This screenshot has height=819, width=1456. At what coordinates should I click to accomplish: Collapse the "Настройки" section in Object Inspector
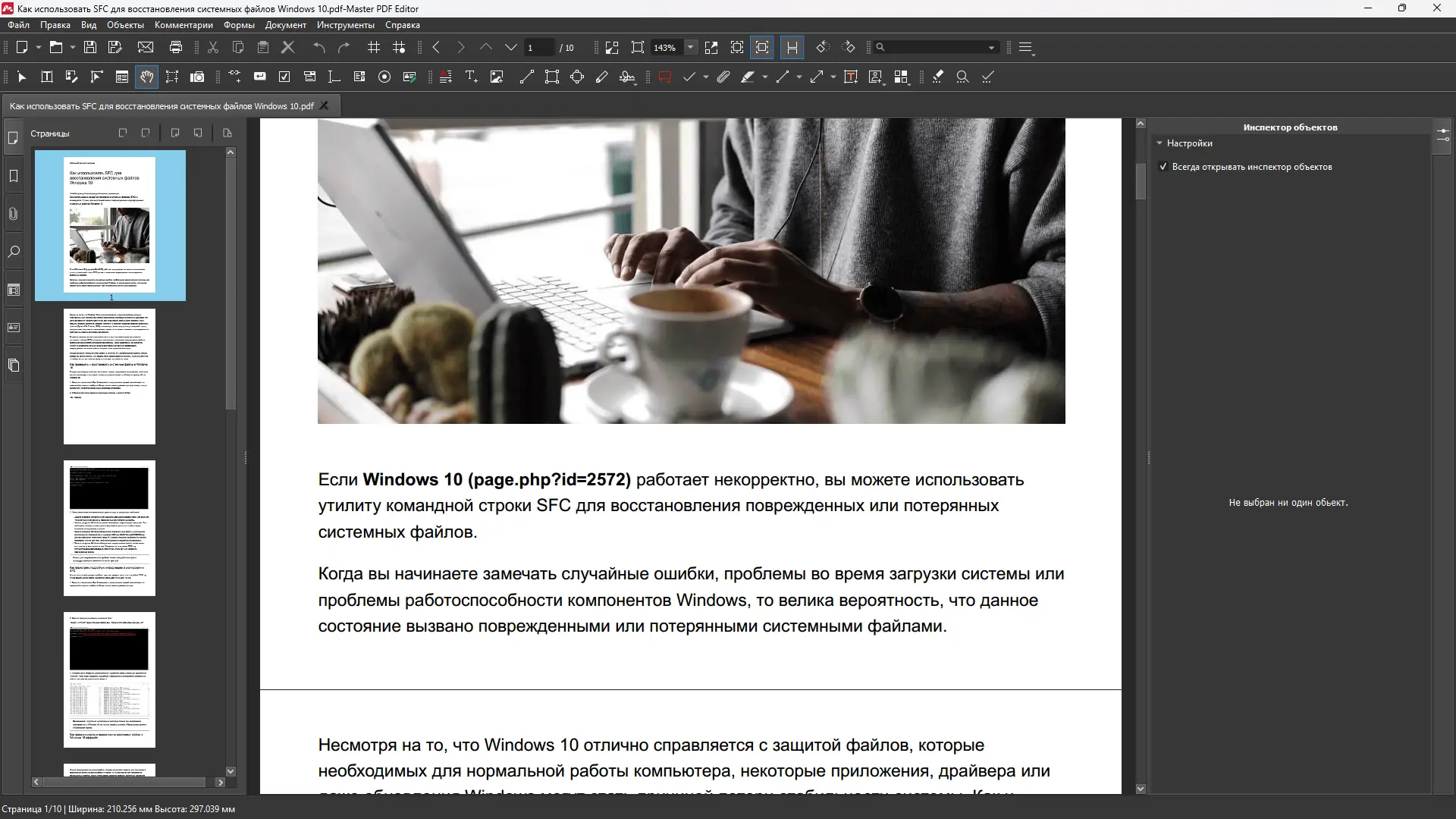[x=1161, y=143]
